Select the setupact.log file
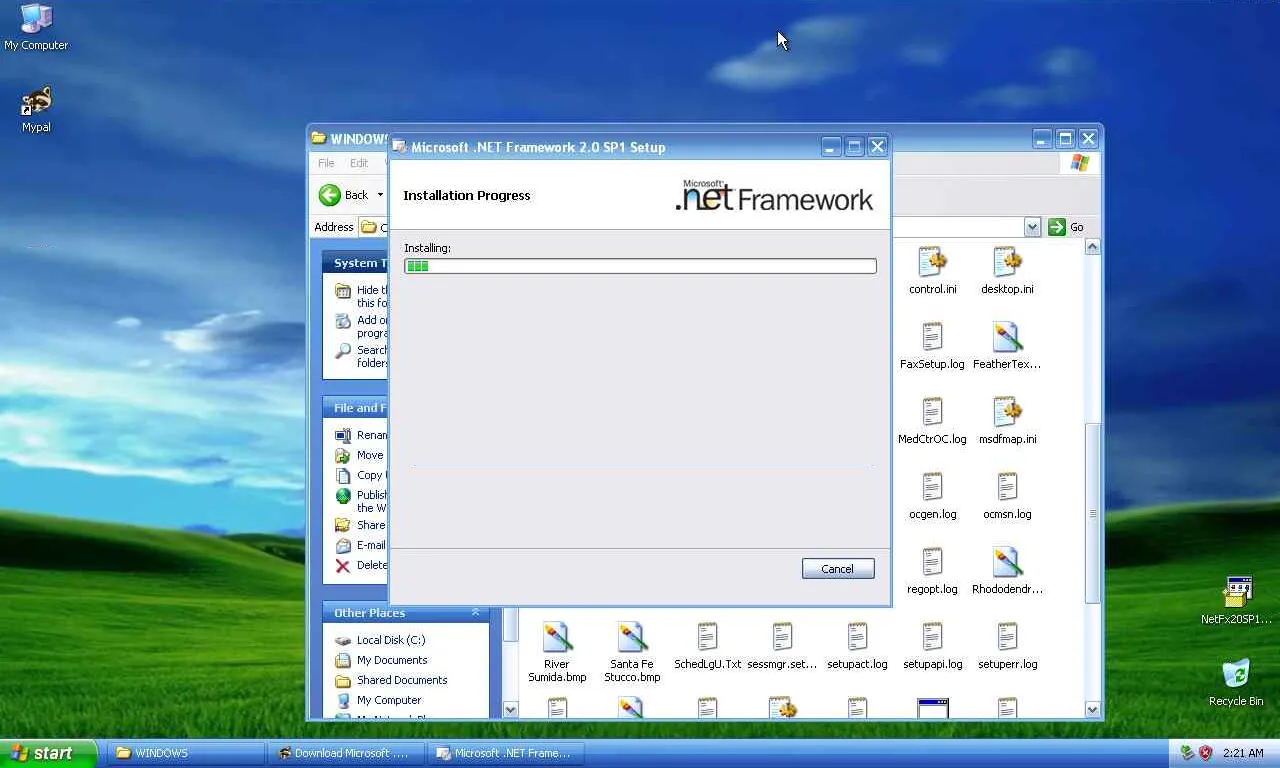The width and height of the screenshot is (1280, 768). pyautogui.click(x=857, y=647)
